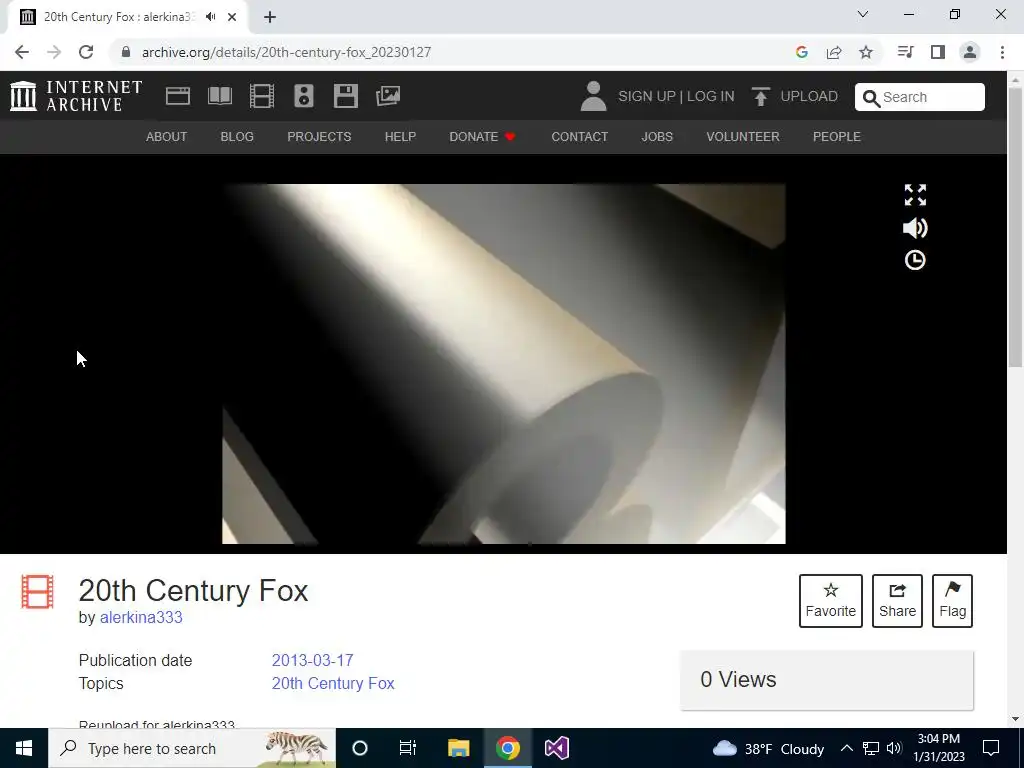Open the PROJECTS menu item
The height and width of the screenshot is (768, 1024).
[x=319, y=136]
